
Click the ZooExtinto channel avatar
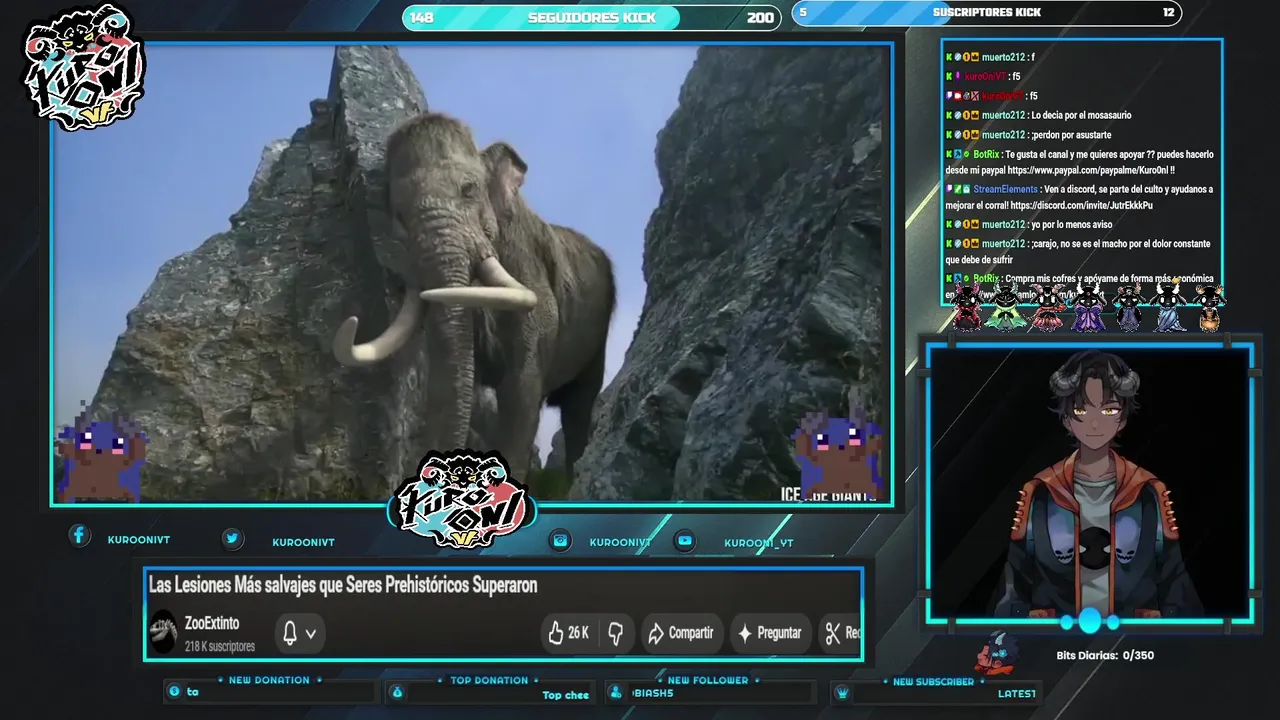tap(163, 632)
